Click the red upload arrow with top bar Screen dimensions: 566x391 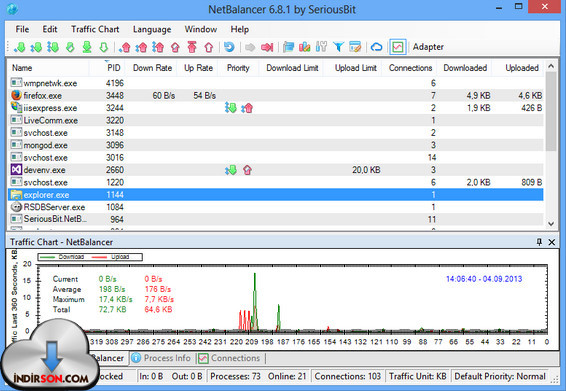192,47
